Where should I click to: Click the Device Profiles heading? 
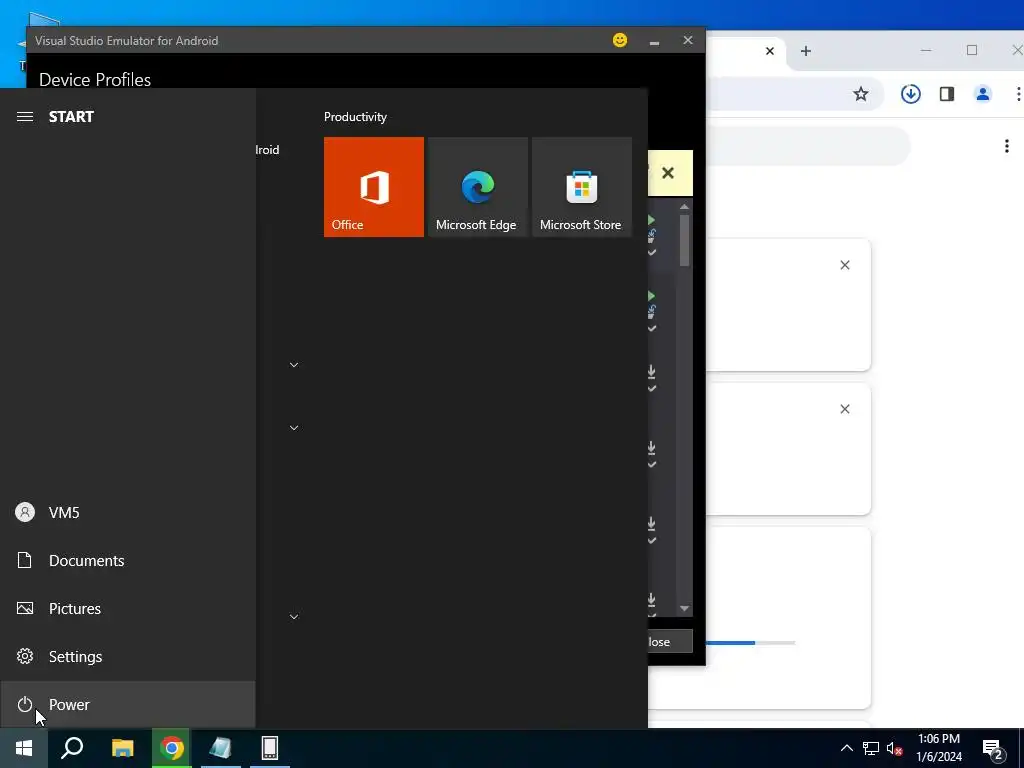click(95, 80)
